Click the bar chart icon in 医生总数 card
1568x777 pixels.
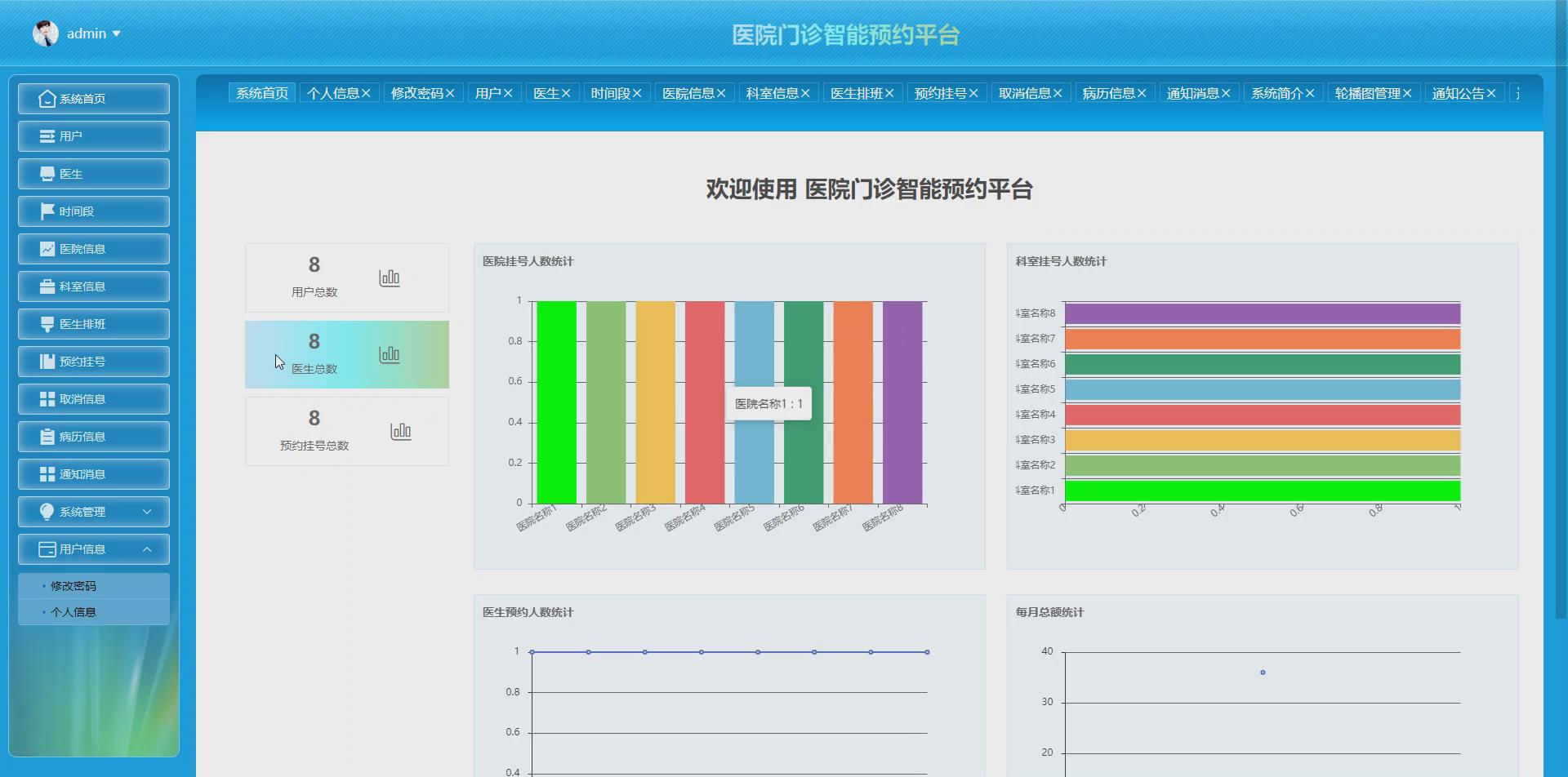(x=390, y=355)
